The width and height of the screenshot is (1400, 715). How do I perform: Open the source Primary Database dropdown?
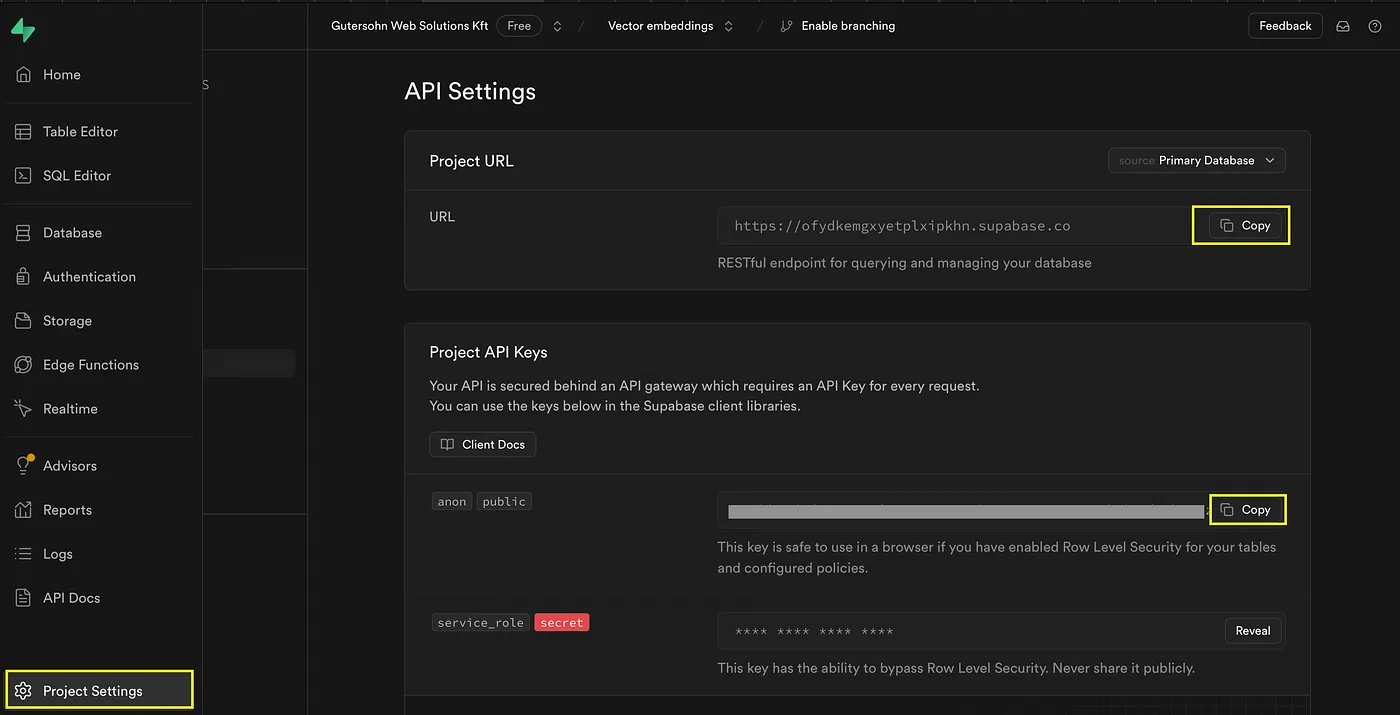click(x=1197, y=160)
